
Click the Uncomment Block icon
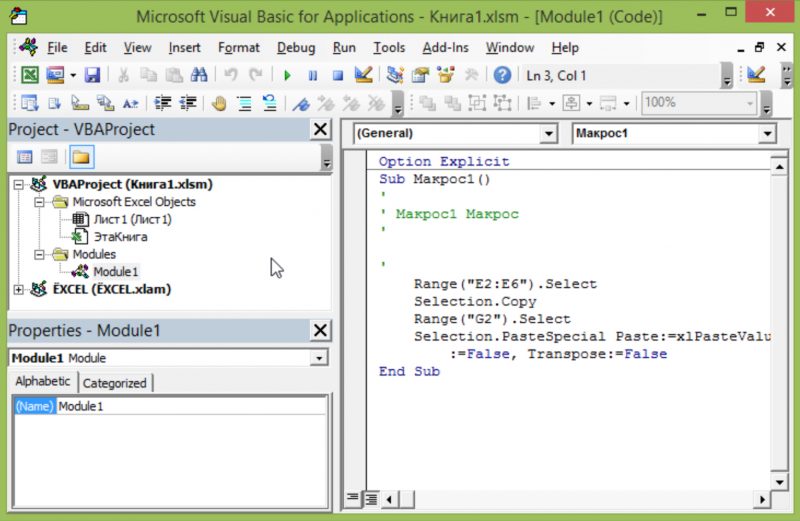click(x=269, y=104)
